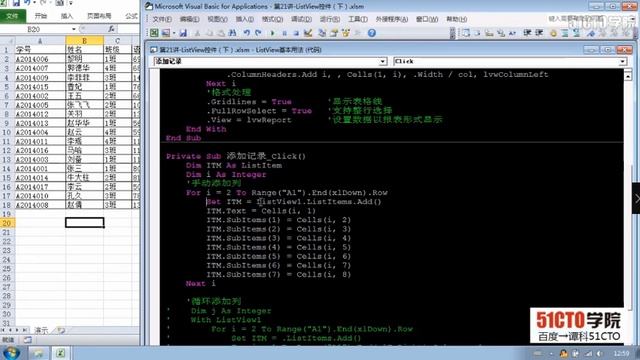Click the Undo icon in Excel quick access toolbar
Image resolution: width=640 pixels, height=360 pixels.
28,3
